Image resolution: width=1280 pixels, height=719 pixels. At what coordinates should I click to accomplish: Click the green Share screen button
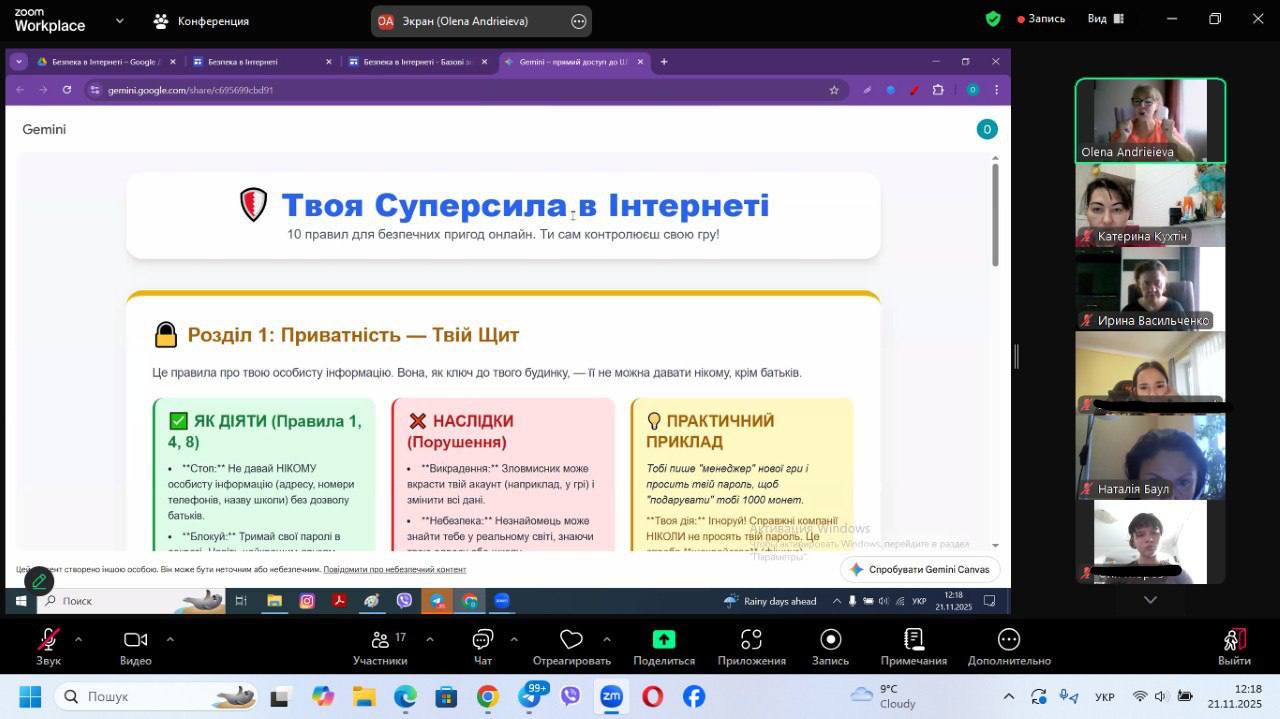coord(664,640)
